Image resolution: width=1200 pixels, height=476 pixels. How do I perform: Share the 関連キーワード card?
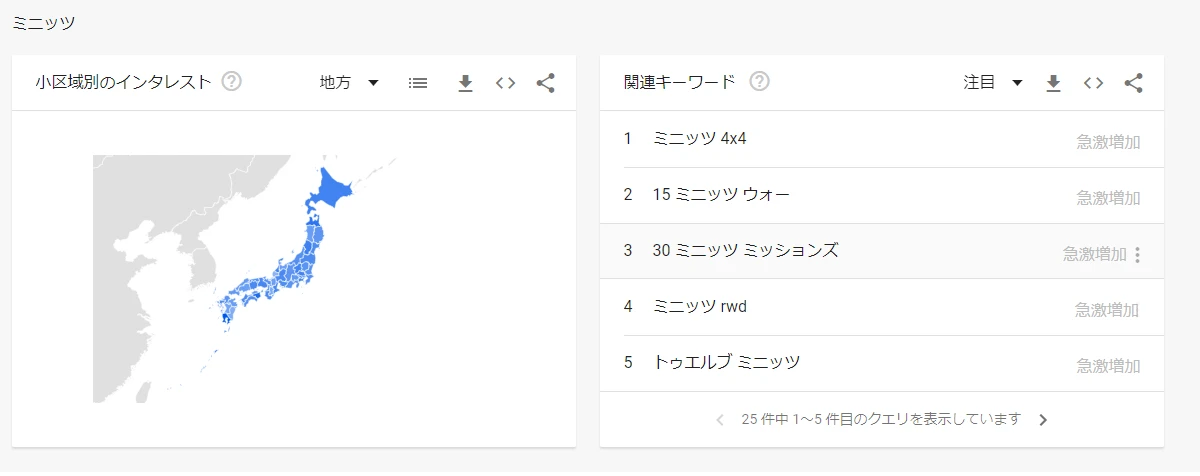[1133, 83]
